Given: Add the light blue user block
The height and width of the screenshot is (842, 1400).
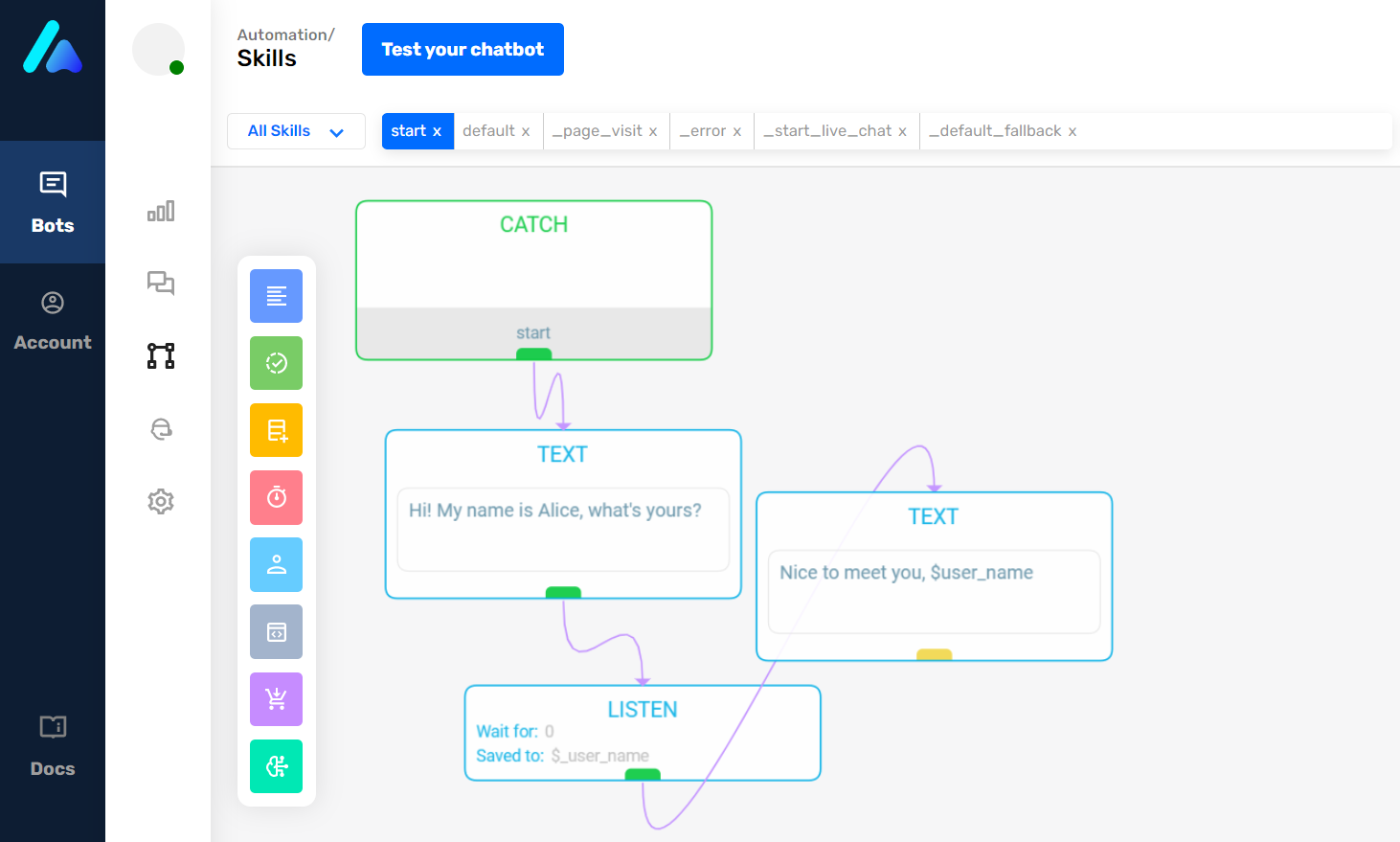Looking at the screenshot, I should tap(276, 564).
